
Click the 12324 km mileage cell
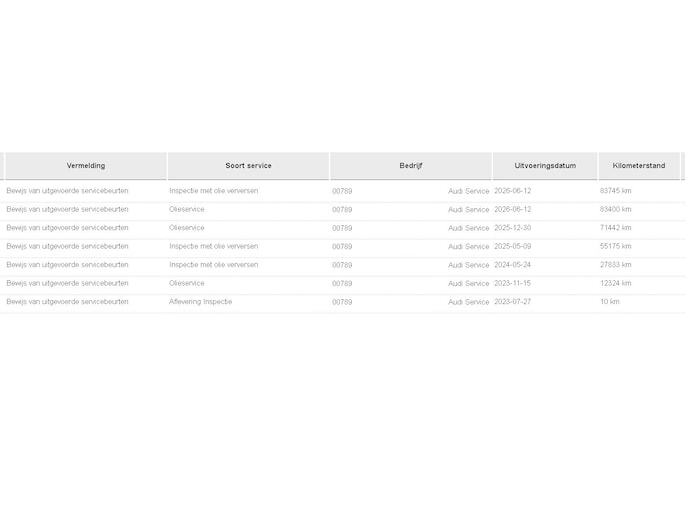pyautogui.click(x=616, y=283)
